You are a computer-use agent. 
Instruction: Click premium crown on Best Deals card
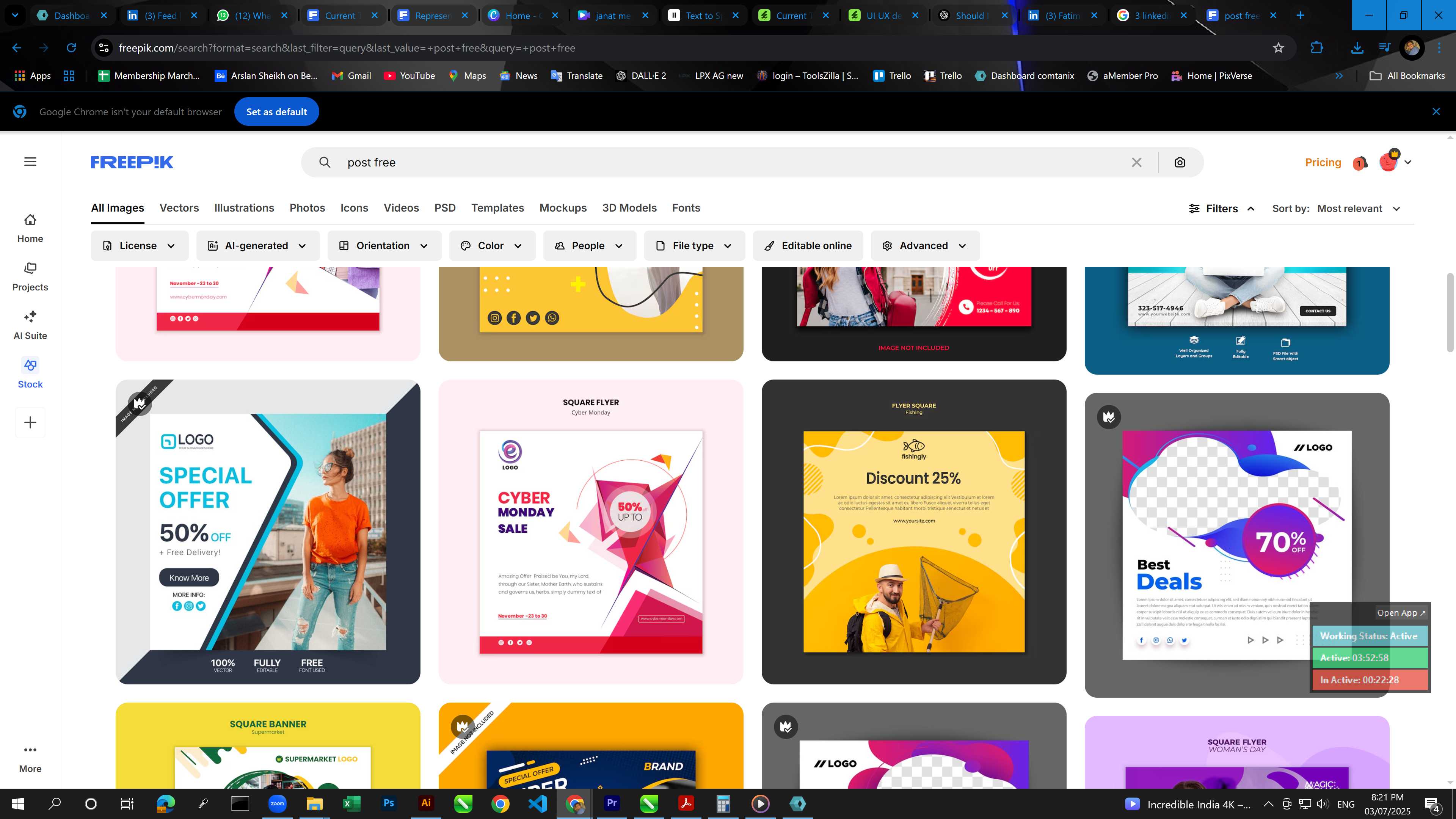coord(1109,417)
